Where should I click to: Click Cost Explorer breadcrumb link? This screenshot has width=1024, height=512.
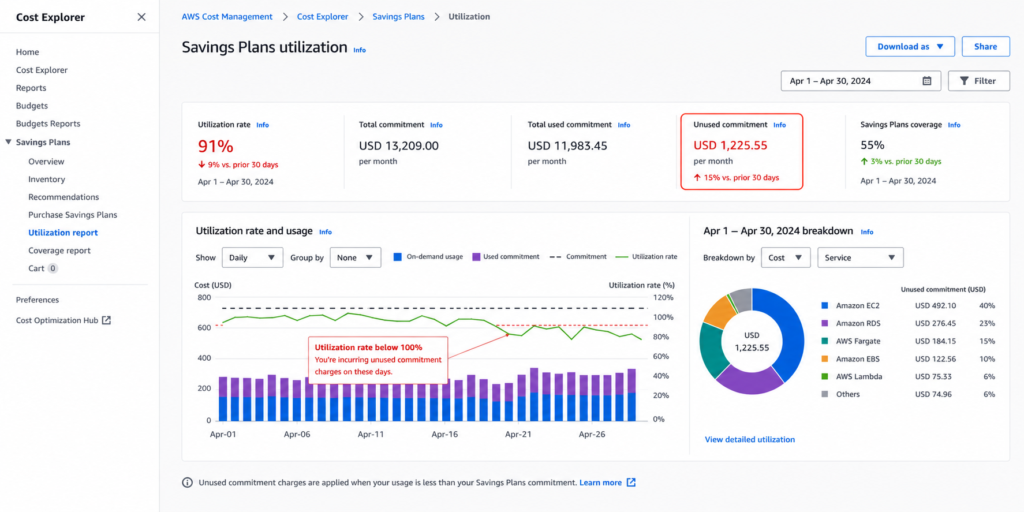(323, 16)
